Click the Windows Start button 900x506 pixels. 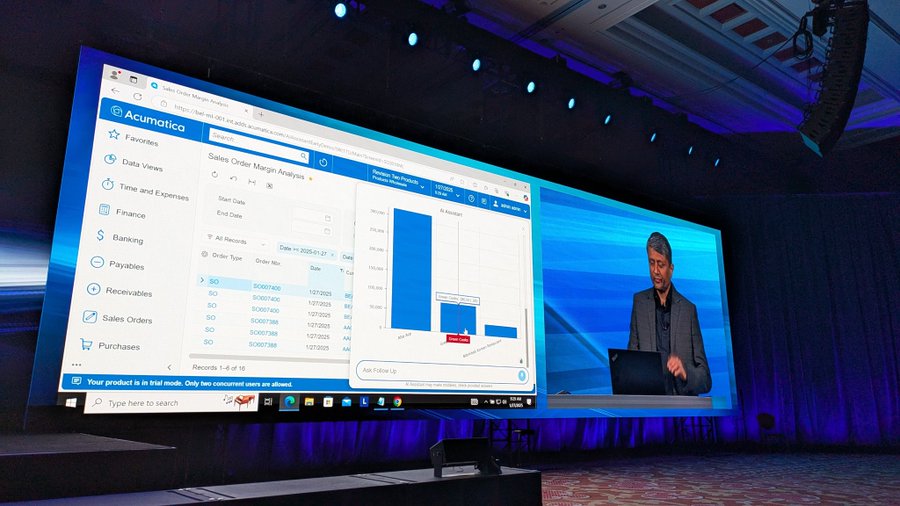[71, 401]
